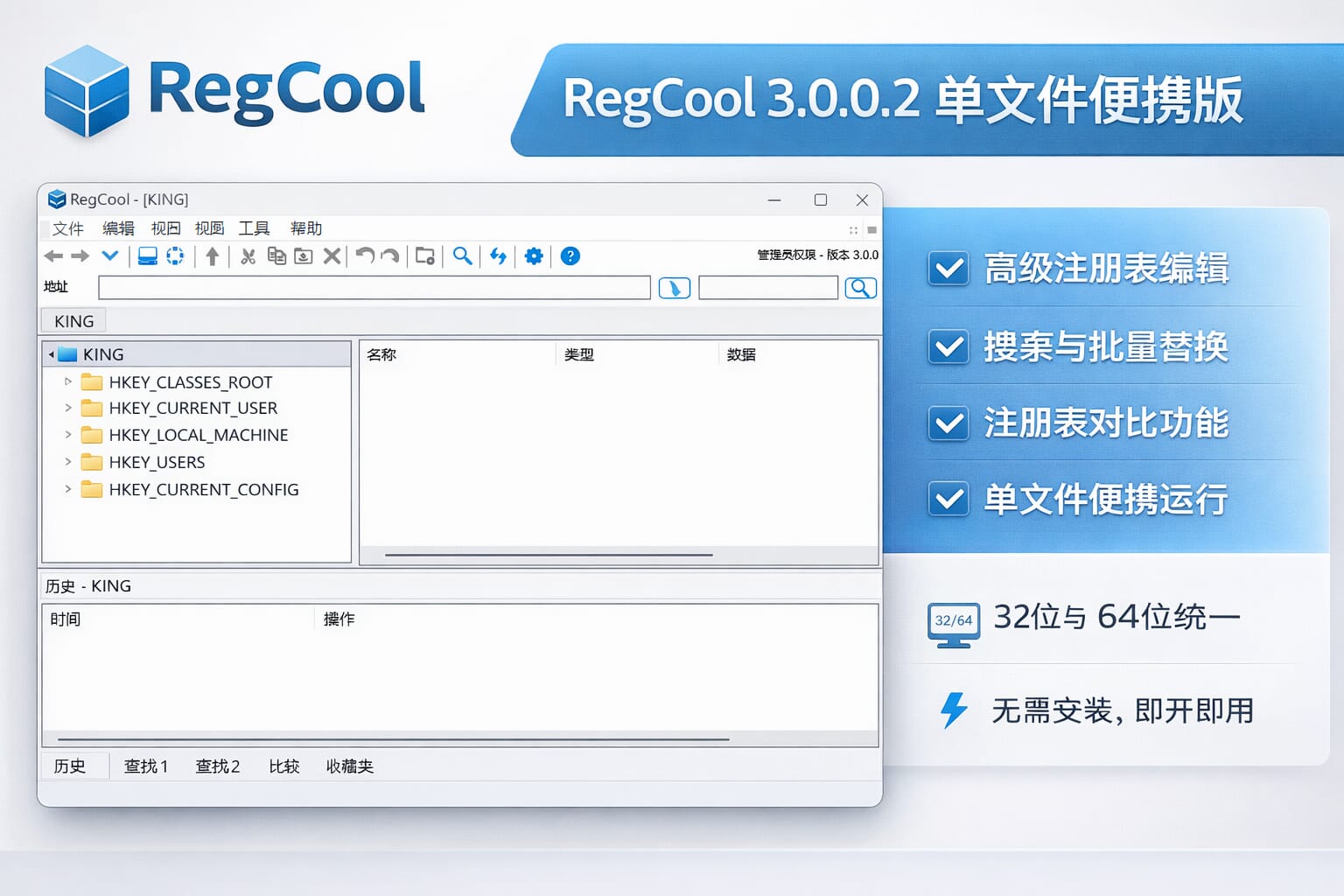
Task: Click the Delete (X) icon in the toolbar
Action: [x=332, y=255]
